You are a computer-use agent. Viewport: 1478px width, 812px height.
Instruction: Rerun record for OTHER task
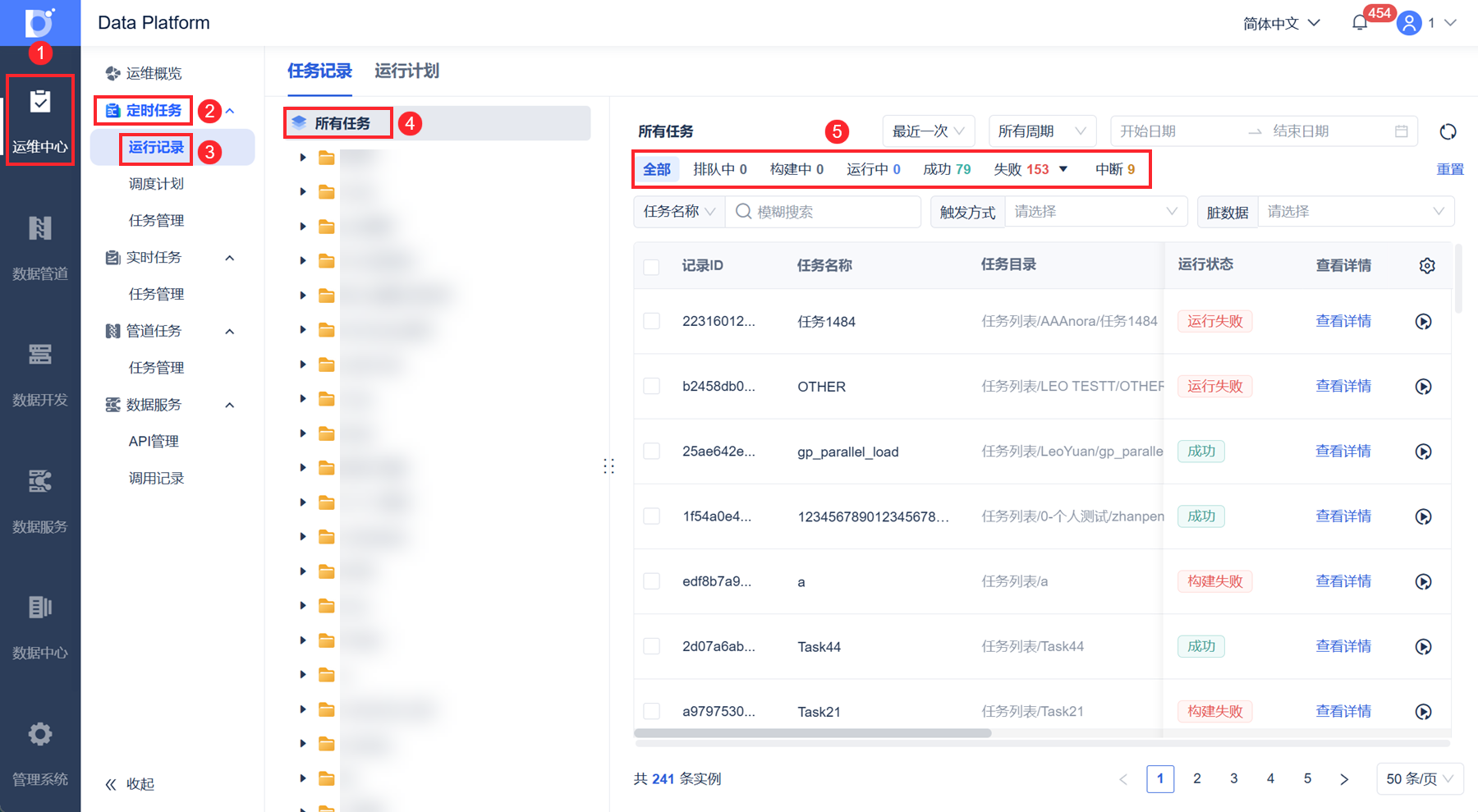tap(1424, 387)
